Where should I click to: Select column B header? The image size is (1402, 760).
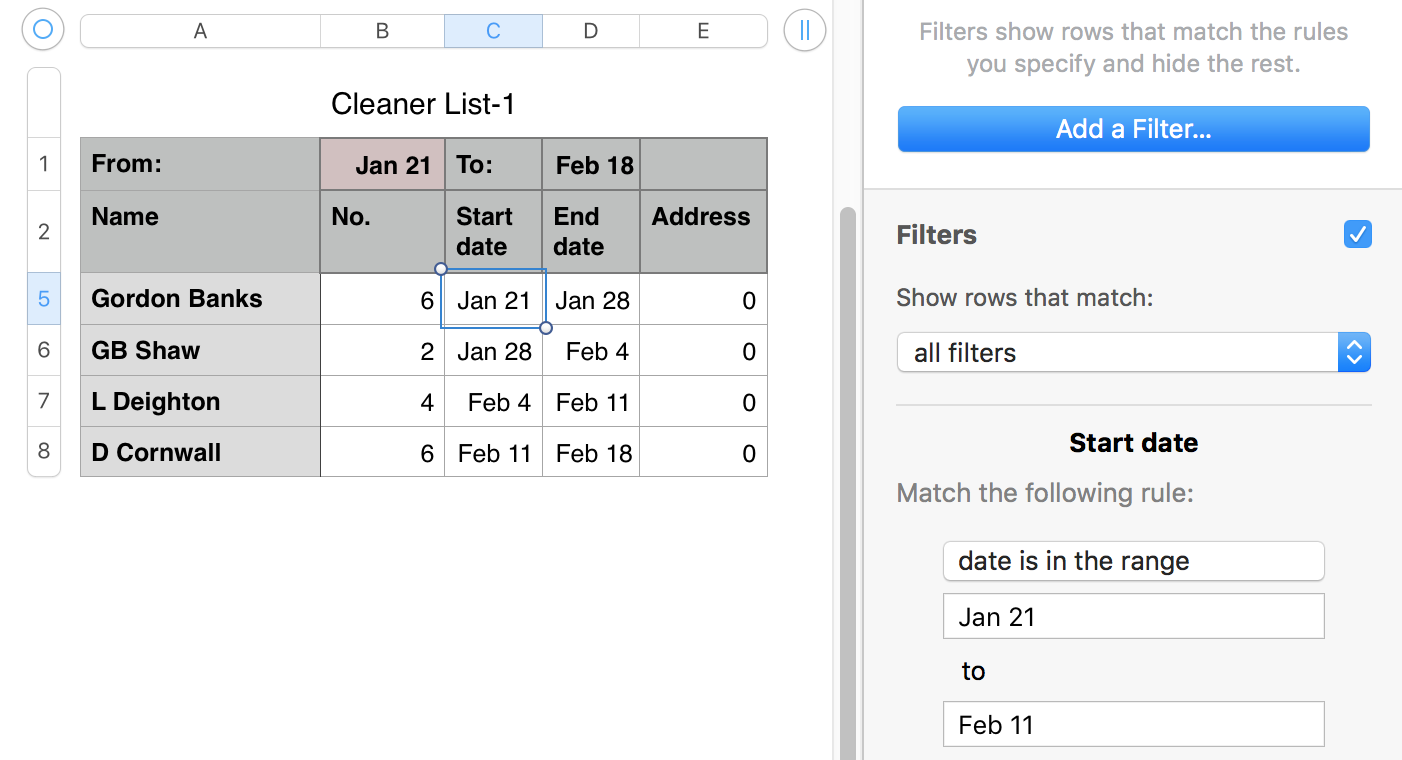pos(382,31)
